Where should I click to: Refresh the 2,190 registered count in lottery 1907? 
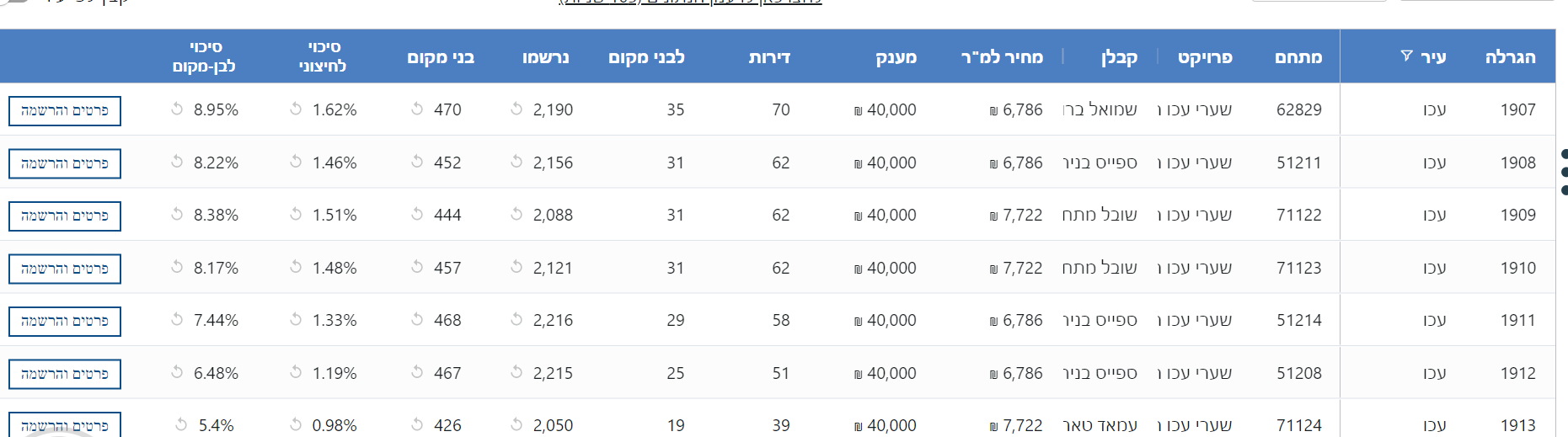(x=516, y=109)
